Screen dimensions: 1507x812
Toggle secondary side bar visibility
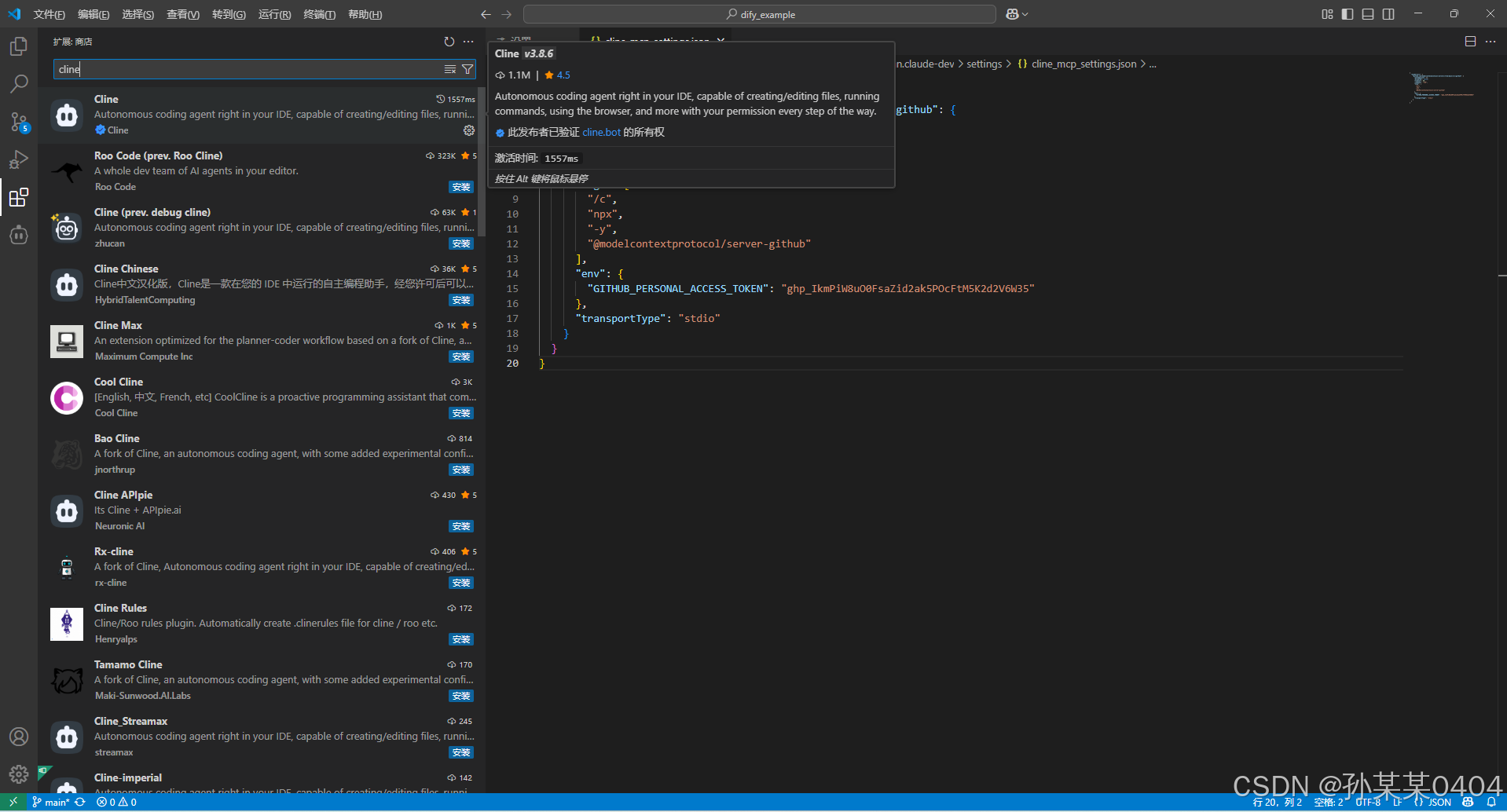click(1388, 14)
